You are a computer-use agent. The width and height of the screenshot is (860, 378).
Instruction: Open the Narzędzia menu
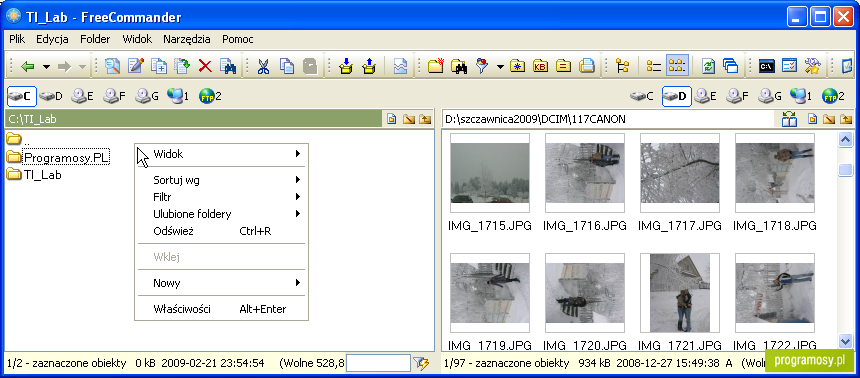[x=186, y=40]
